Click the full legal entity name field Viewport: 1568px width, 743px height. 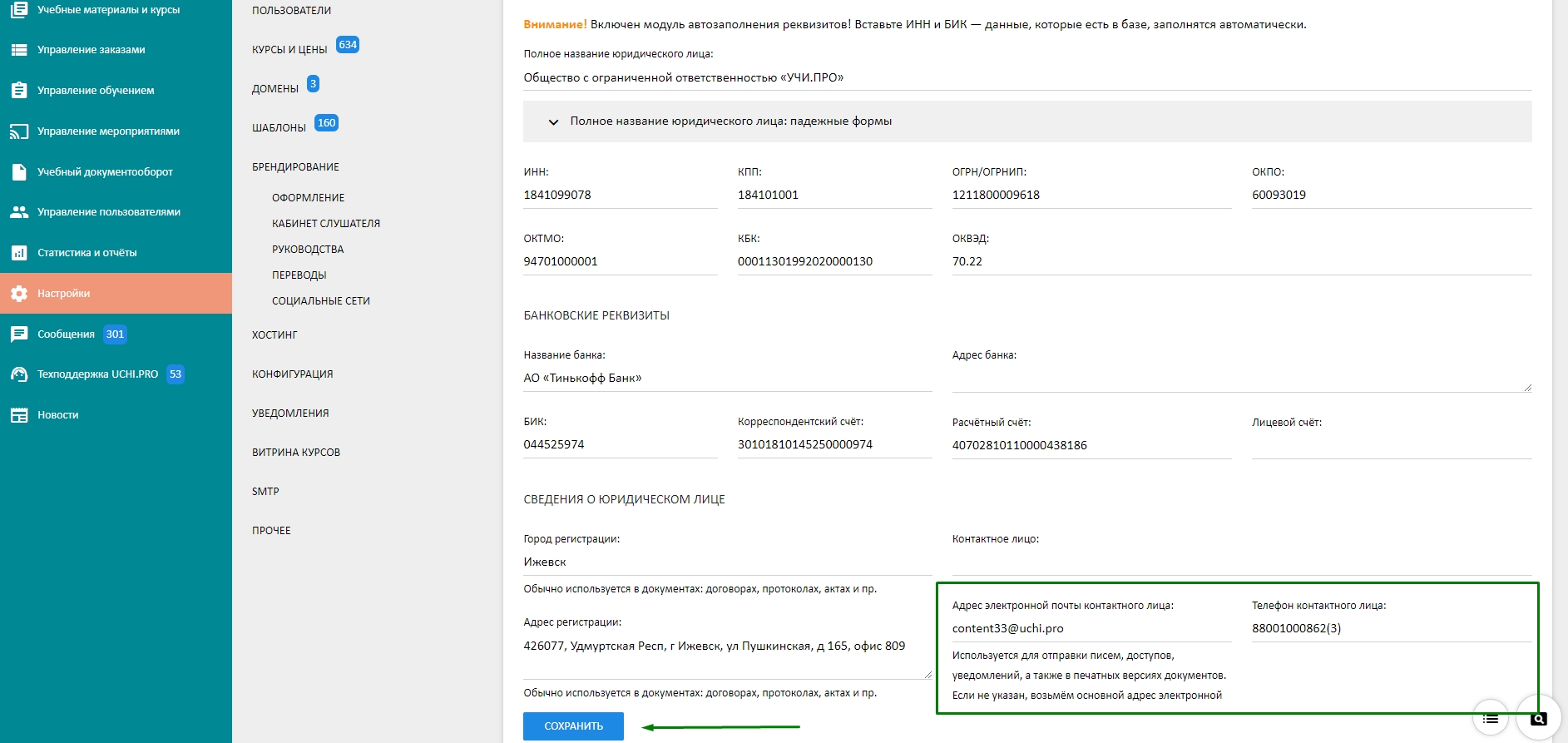tap(1027, 78)
